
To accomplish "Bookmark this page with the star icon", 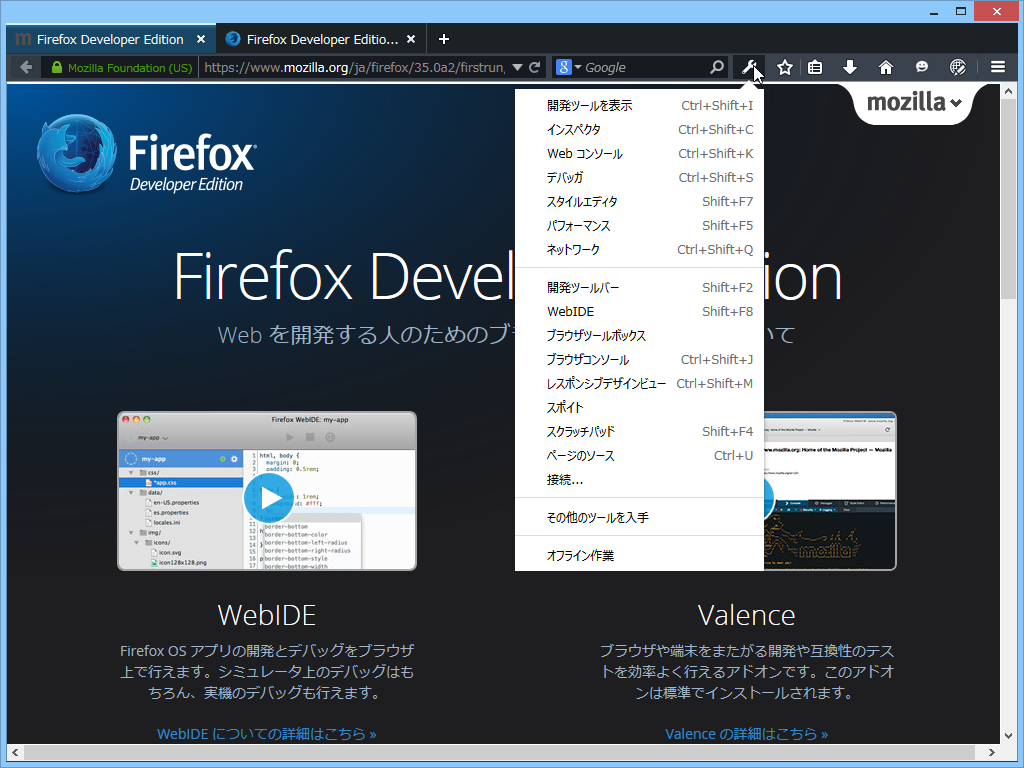I will [784, 66].
